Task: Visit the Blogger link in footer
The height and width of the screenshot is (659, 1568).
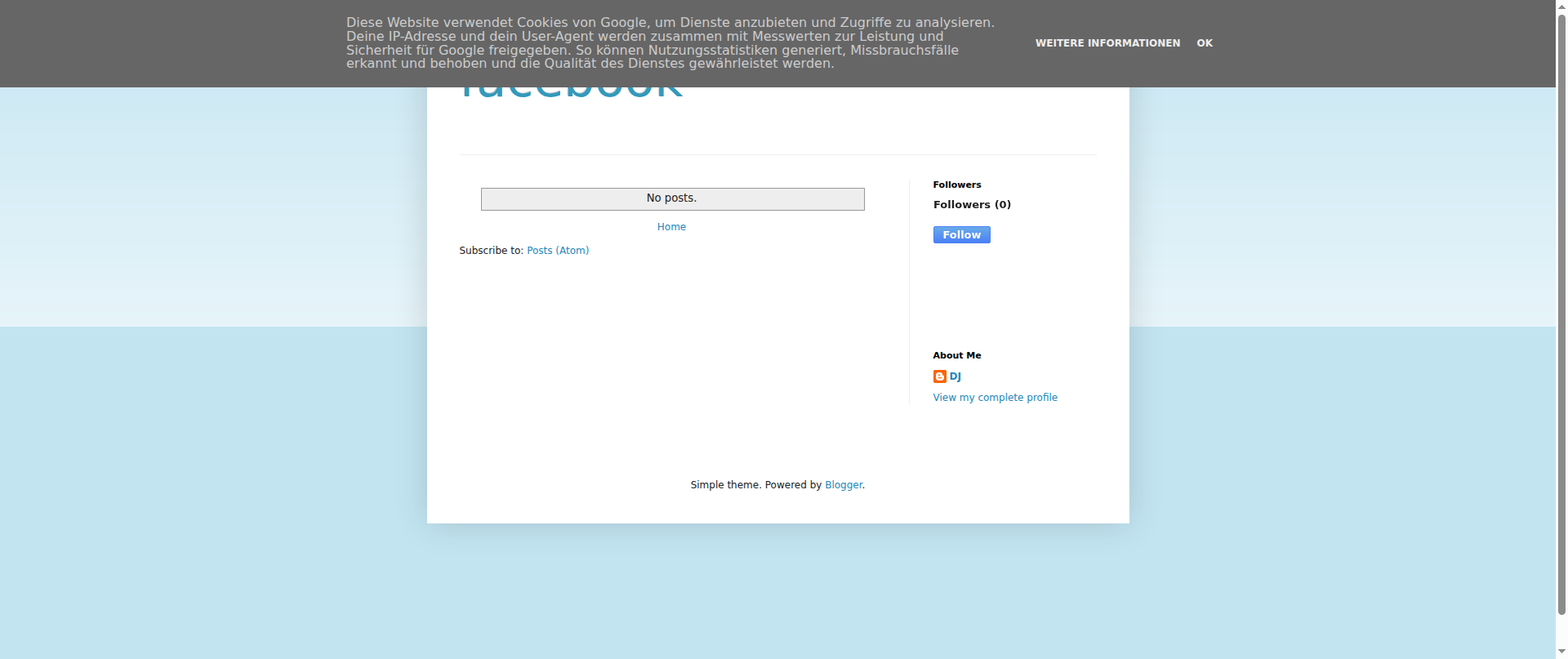Action: [x=843, y=485]
